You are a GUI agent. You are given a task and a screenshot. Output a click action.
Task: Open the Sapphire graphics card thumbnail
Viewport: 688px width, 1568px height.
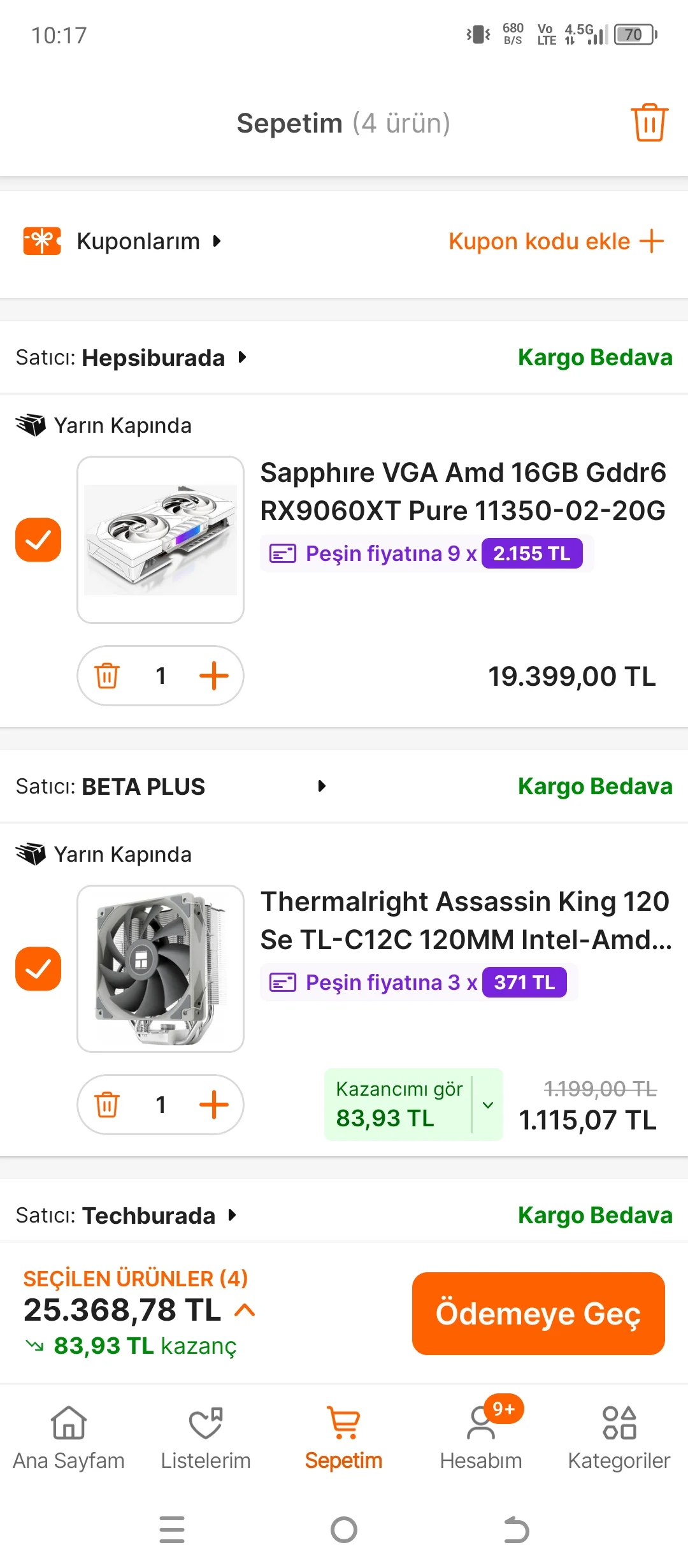click(x=161, y=540)
